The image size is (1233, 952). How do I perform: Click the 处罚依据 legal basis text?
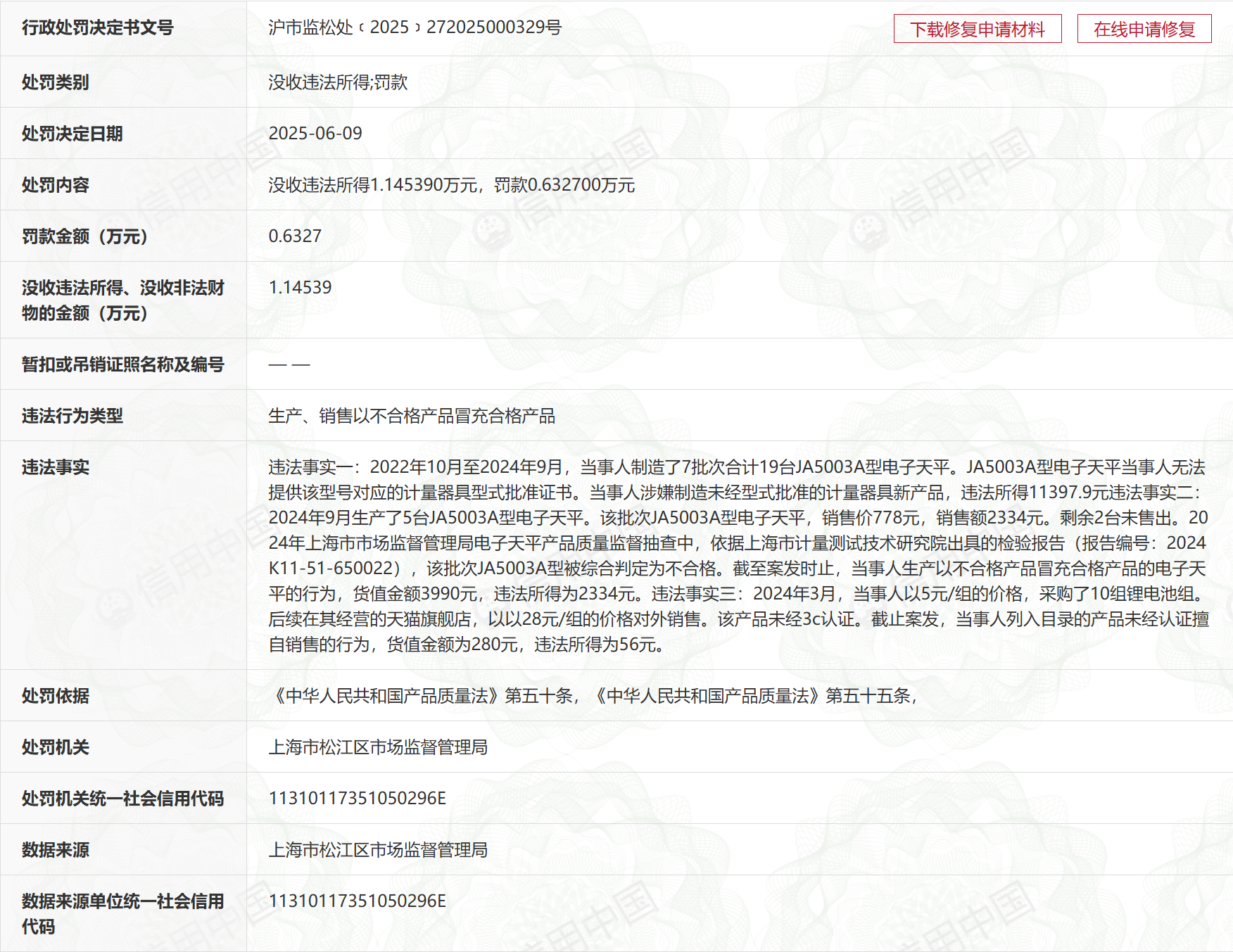(595, 696)
